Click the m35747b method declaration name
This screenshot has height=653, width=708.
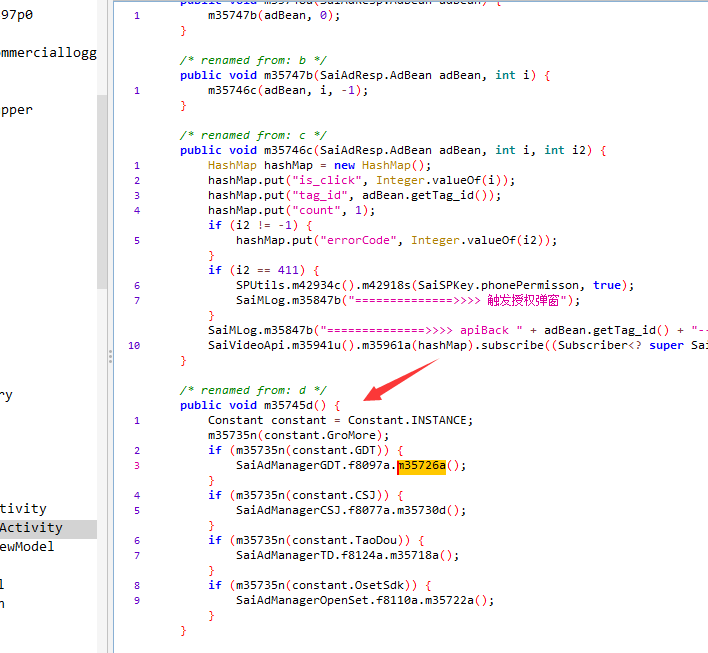tap(292, 75)
